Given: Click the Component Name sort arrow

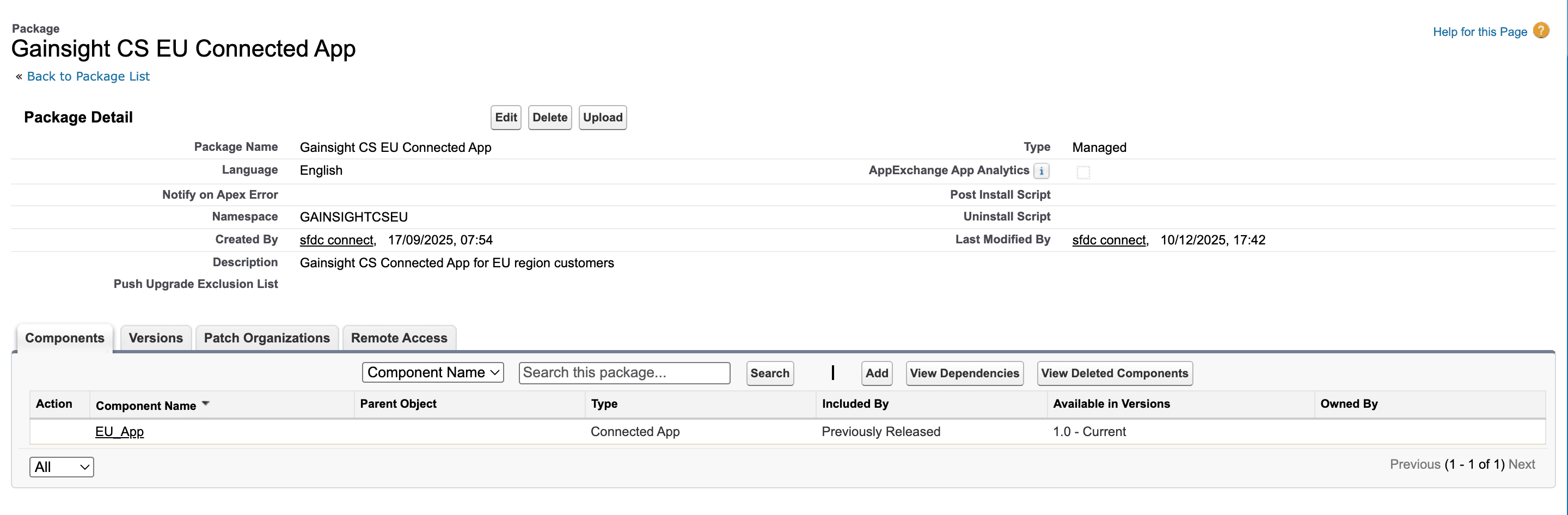Looking at the screenshot, I should [205, 403].
